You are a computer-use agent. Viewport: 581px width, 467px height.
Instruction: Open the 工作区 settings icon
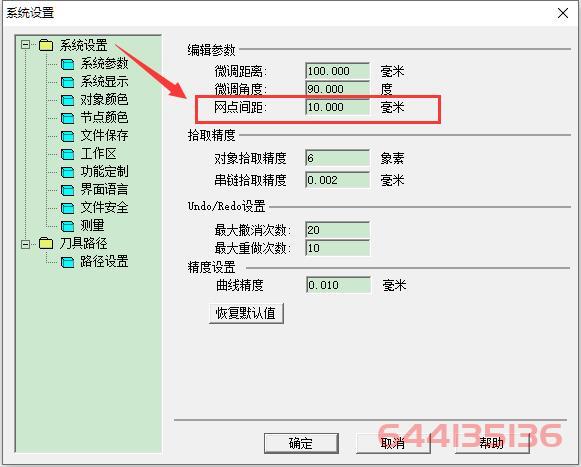pyautogui.click(x=67, y=154)
